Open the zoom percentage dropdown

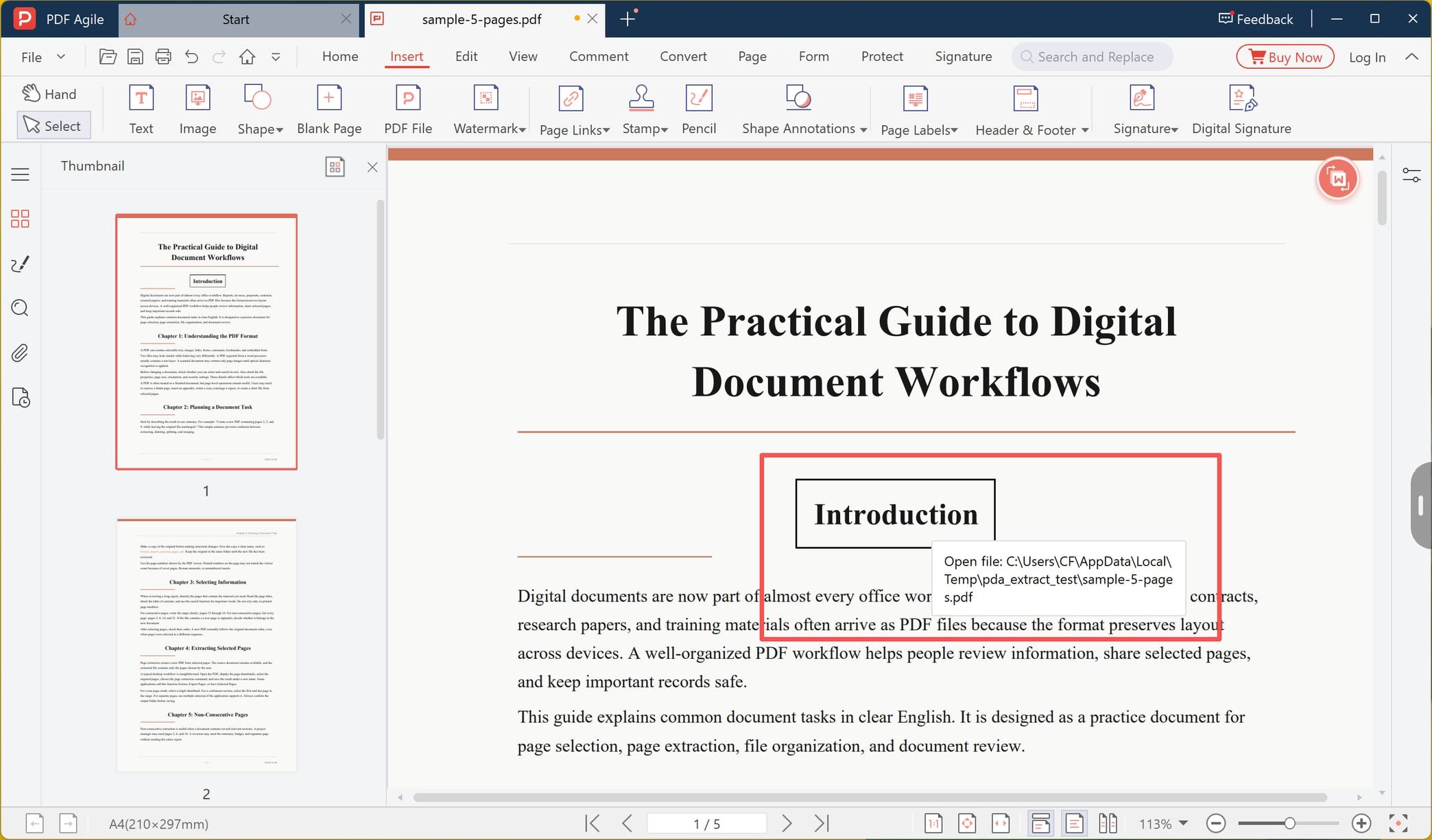pyautogui.click(x=1183, y=823)
